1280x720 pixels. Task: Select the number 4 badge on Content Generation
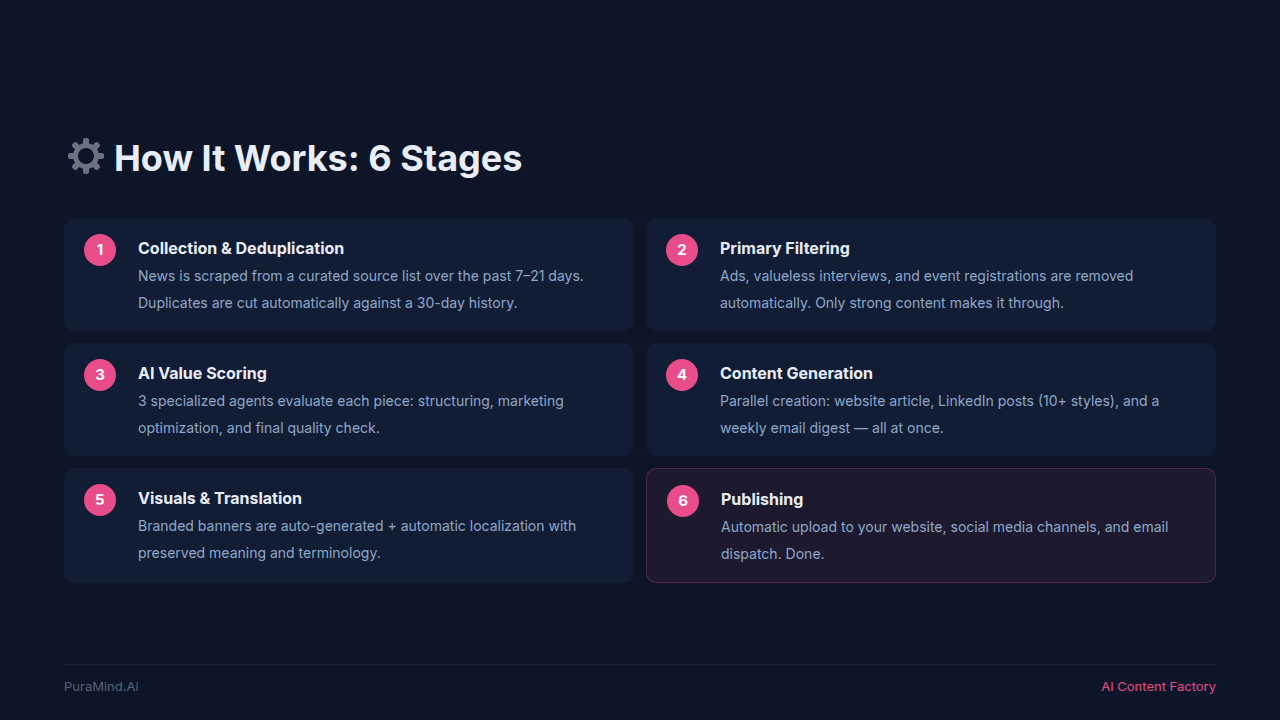tap(682, 374)
